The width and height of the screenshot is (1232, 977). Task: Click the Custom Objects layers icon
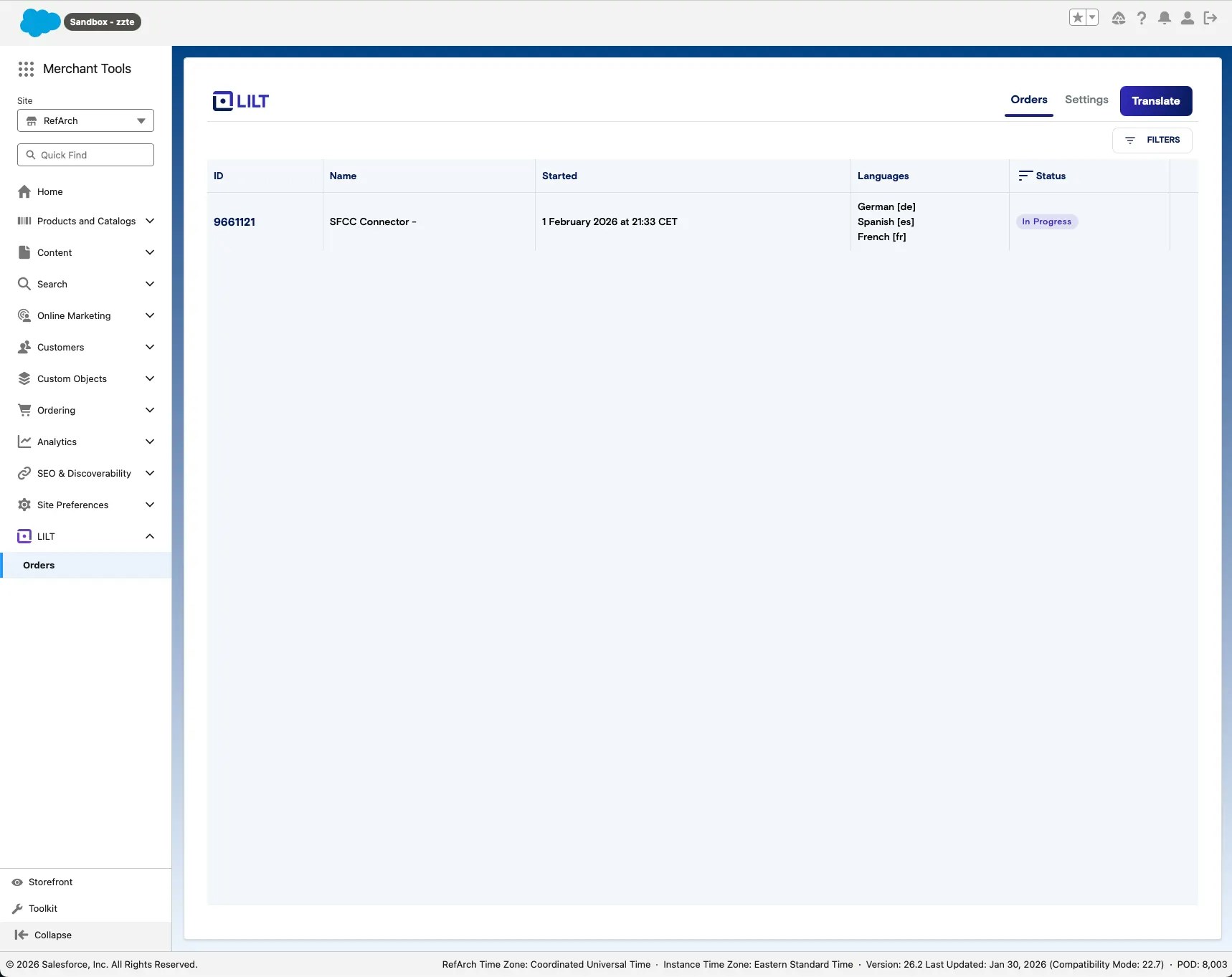pyautogui.click(x=24, y=378)
